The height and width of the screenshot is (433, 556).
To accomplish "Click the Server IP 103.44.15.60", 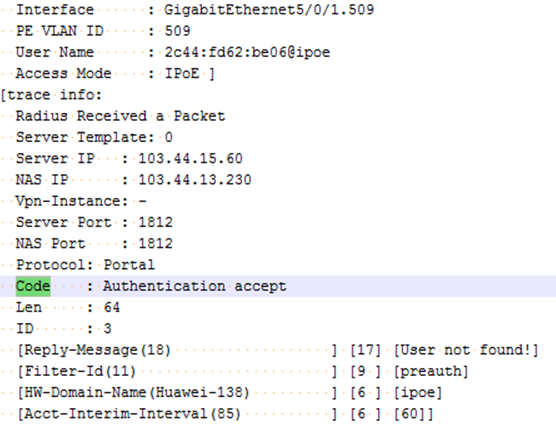I will click(x=190, y=159).
